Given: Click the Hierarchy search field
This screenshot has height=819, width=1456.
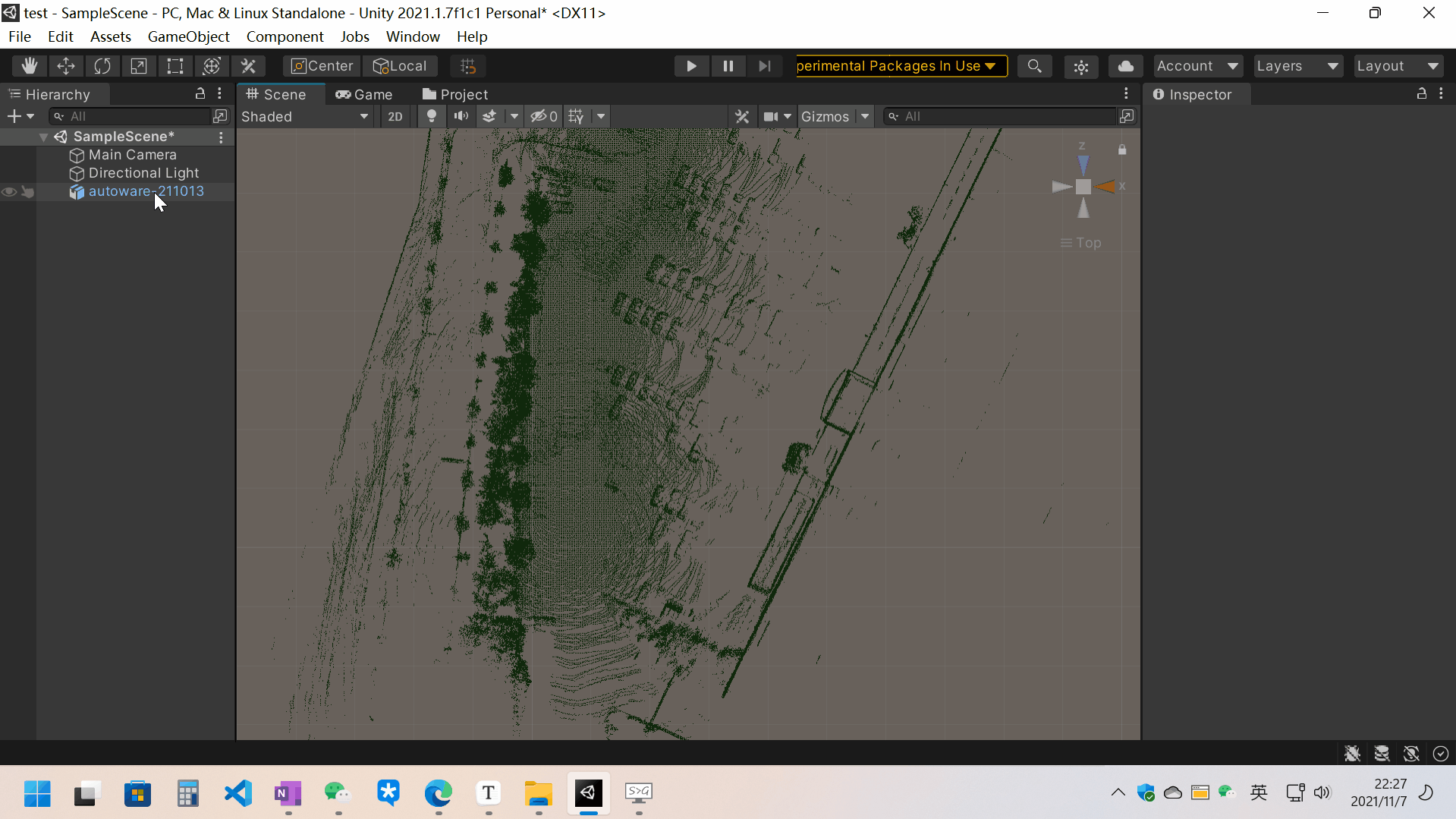Looking at the screenshot, I should click(x=131, y=116).
